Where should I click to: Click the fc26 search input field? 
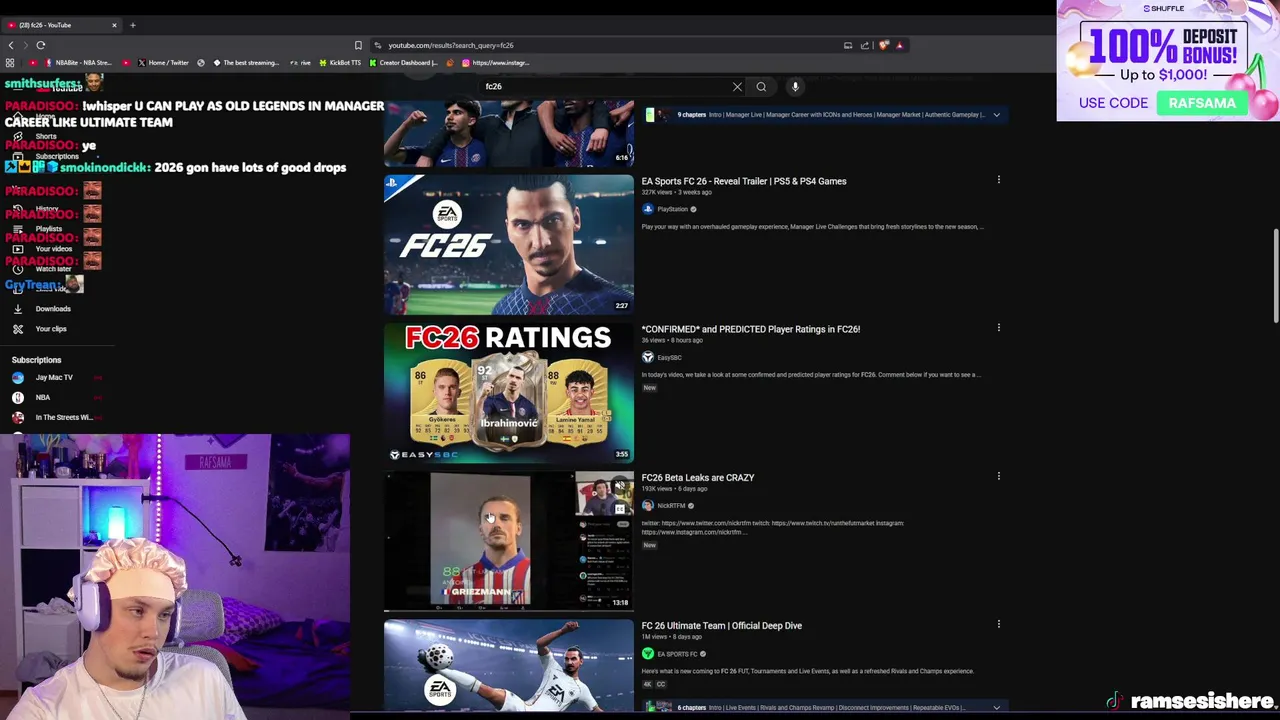[605, 87]
